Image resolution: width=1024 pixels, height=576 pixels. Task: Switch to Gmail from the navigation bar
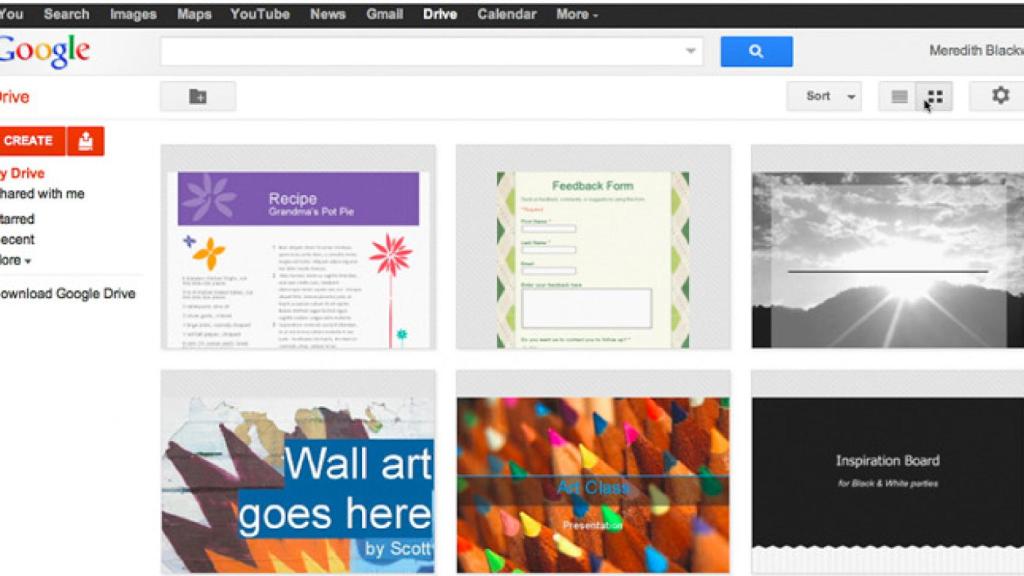point(385,14)
